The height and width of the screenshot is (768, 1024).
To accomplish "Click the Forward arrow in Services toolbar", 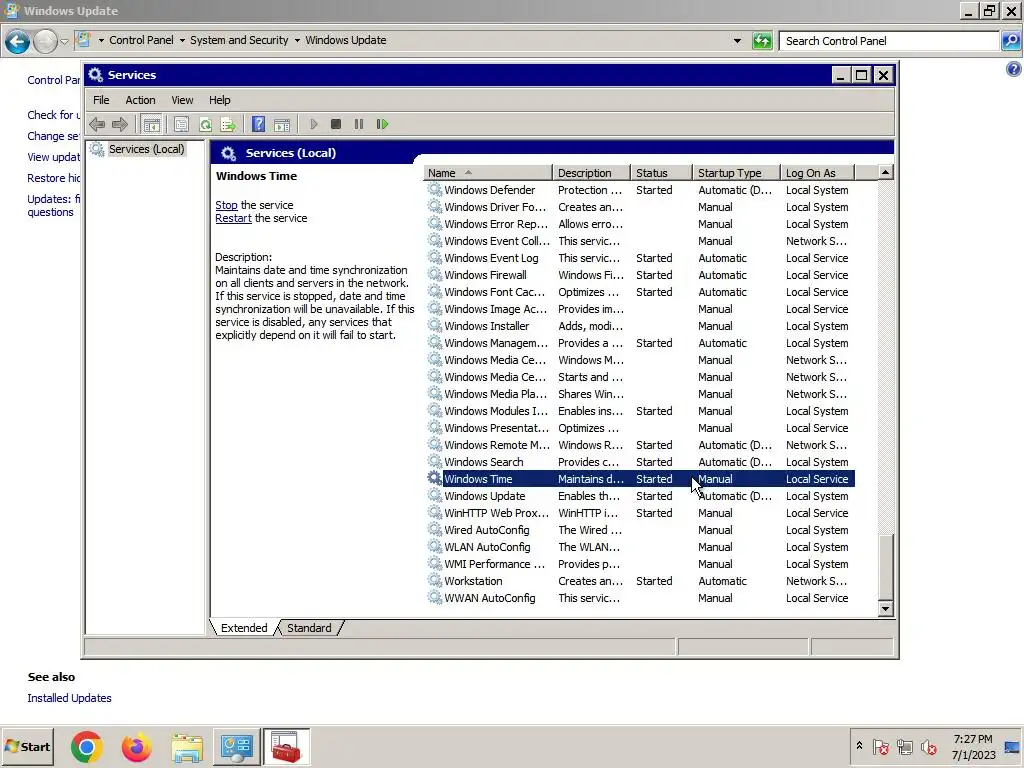I will coord(120,124).
